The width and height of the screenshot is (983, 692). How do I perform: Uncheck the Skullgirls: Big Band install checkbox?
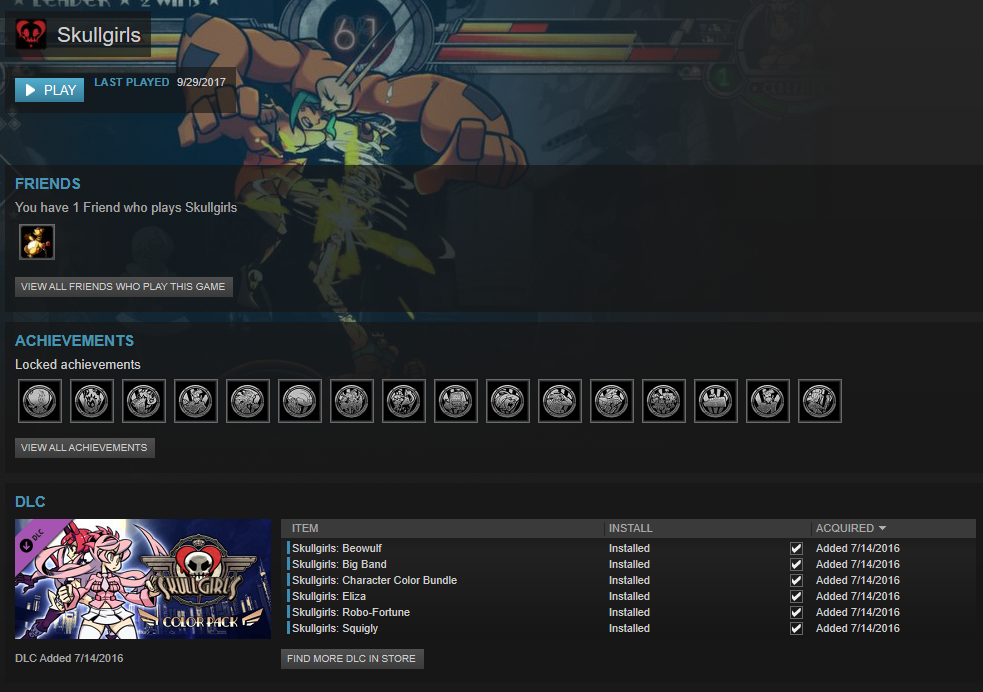796,565
